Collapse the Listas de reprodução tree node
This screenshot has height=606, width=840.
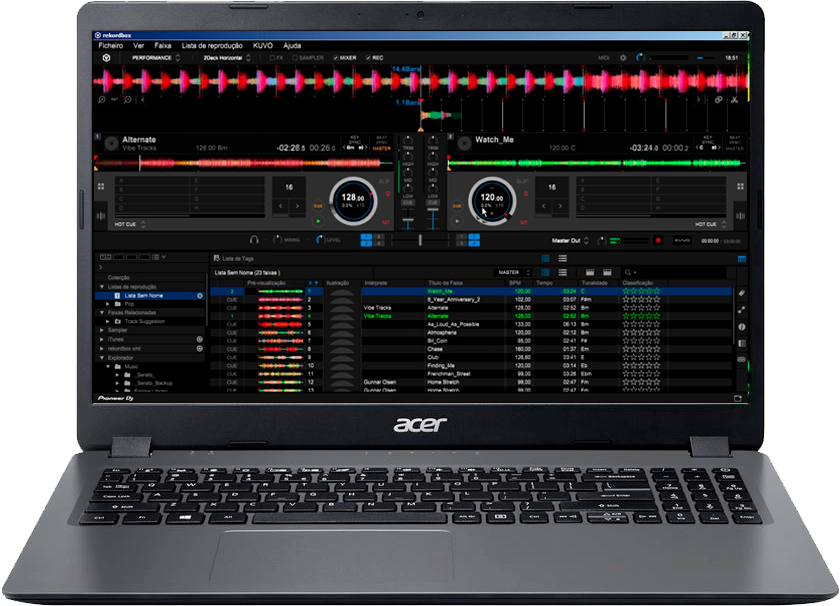(102, 287)
